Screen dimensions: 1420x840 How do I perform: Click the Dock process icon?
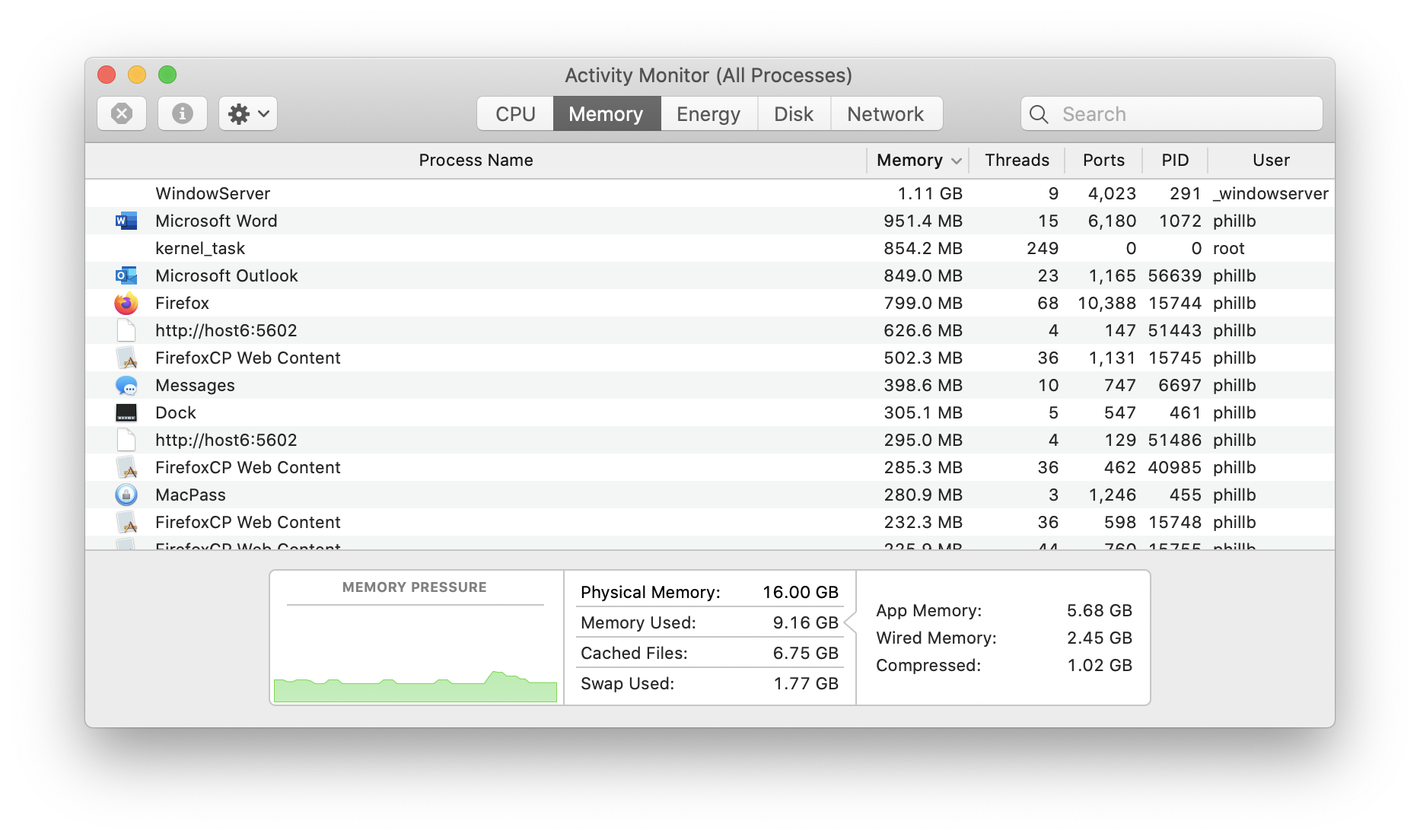point(126,413)
